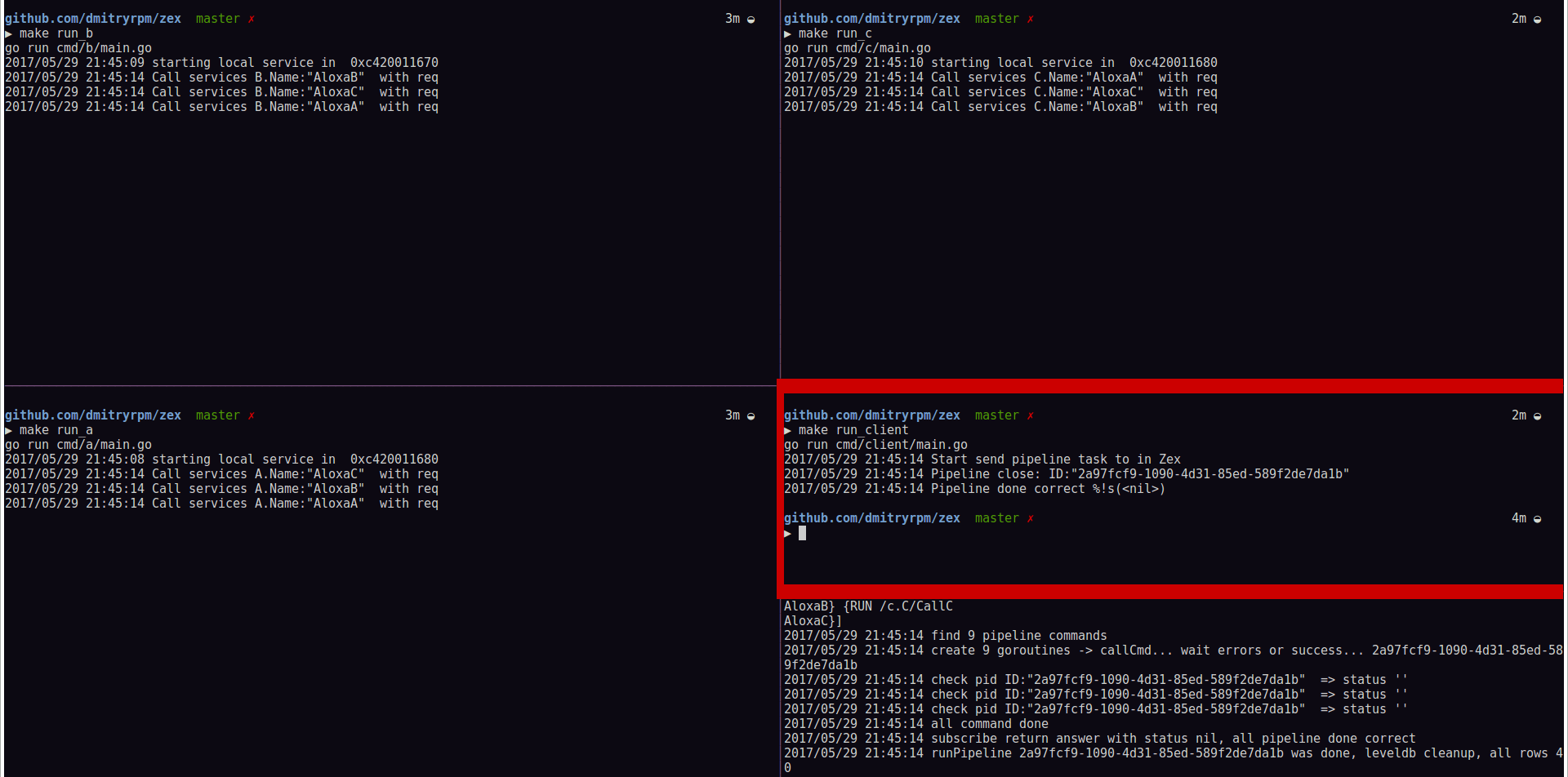Image resolution: width=1568 pixels, height=777 pixels.
Task: Click the 'make run_b' command text
Action: coord(56,33)
